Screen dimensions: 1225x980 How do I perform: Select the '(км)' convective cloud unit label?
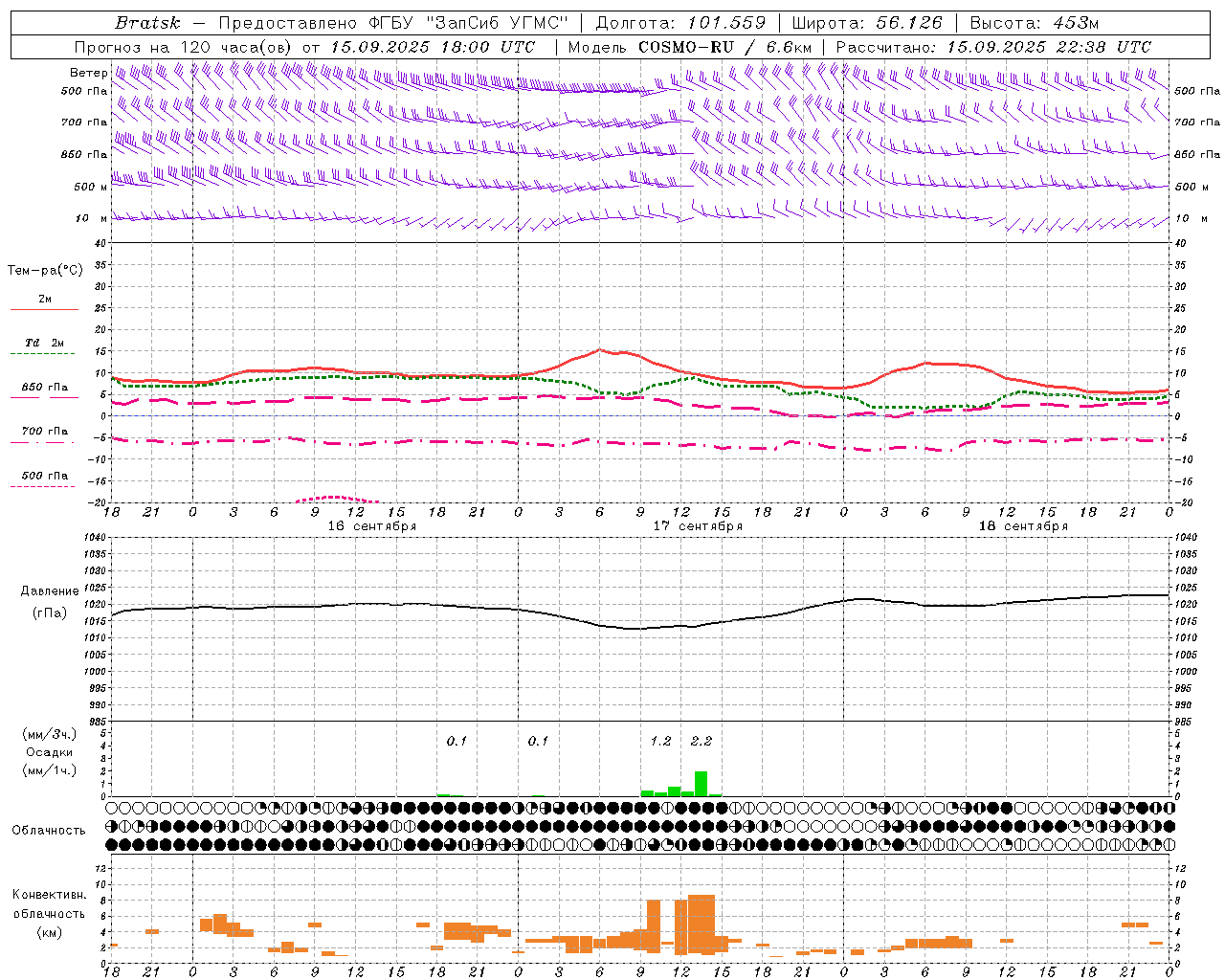coord(50,932)
